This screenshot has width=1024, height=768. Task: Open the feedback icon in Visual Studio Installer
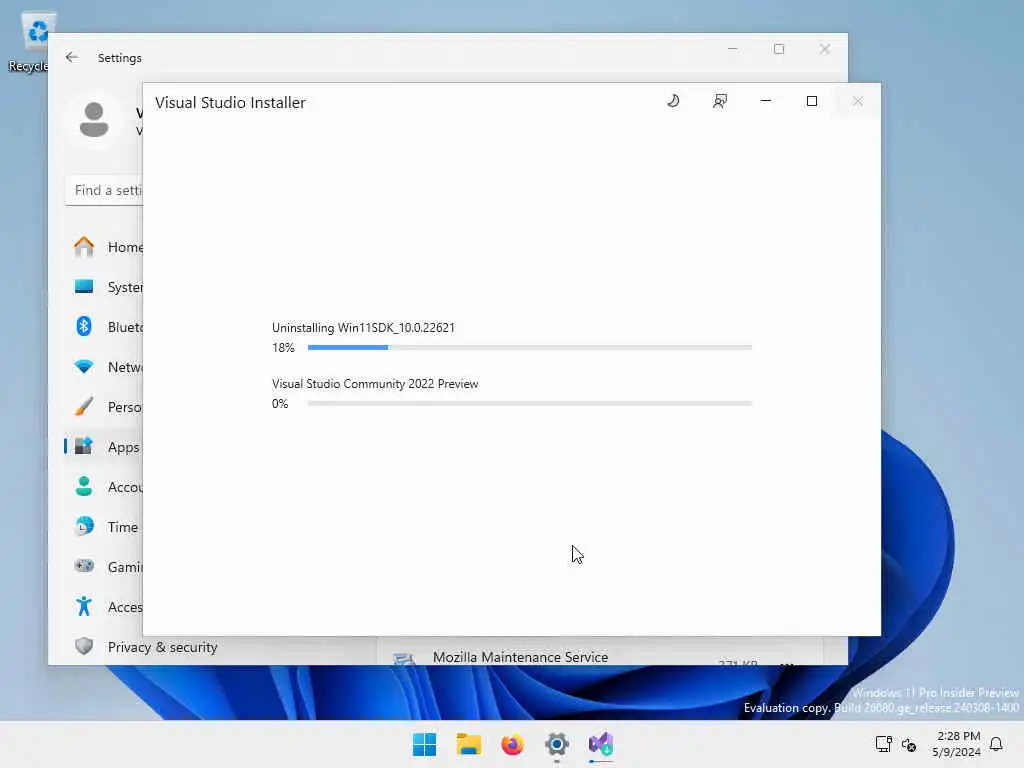point(720,101)
